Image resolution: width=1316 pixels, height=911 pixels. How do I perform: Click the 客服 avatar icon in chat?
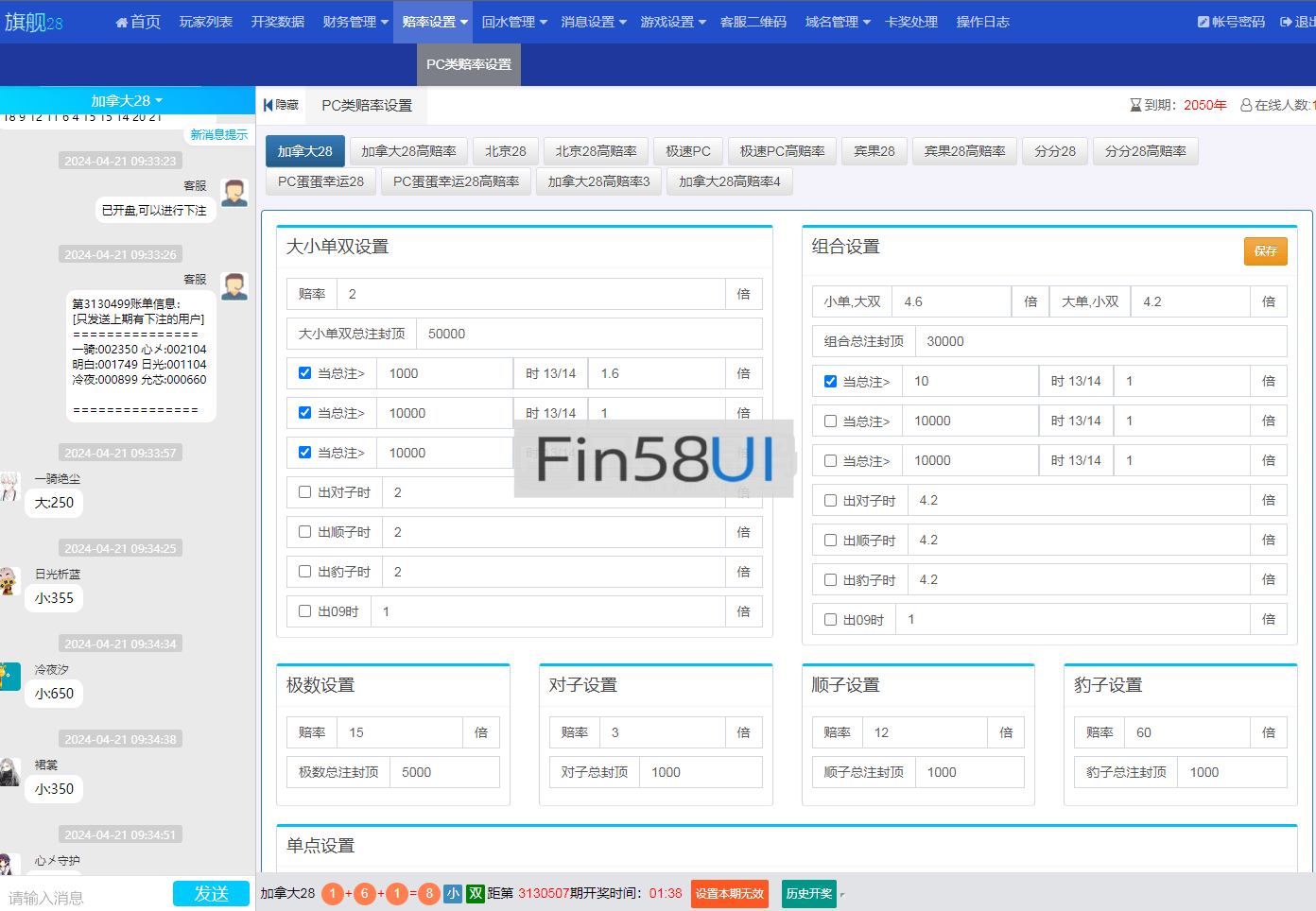pos(234,193)
